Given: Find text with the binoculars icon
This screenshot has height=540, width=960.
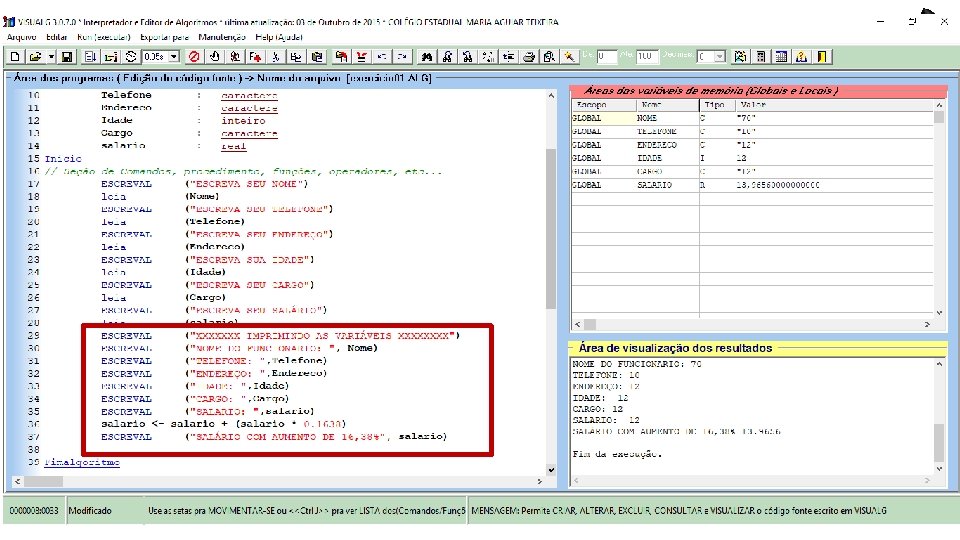Looking at the screenshot, I should pyautogui.click(x=427, y=56).
